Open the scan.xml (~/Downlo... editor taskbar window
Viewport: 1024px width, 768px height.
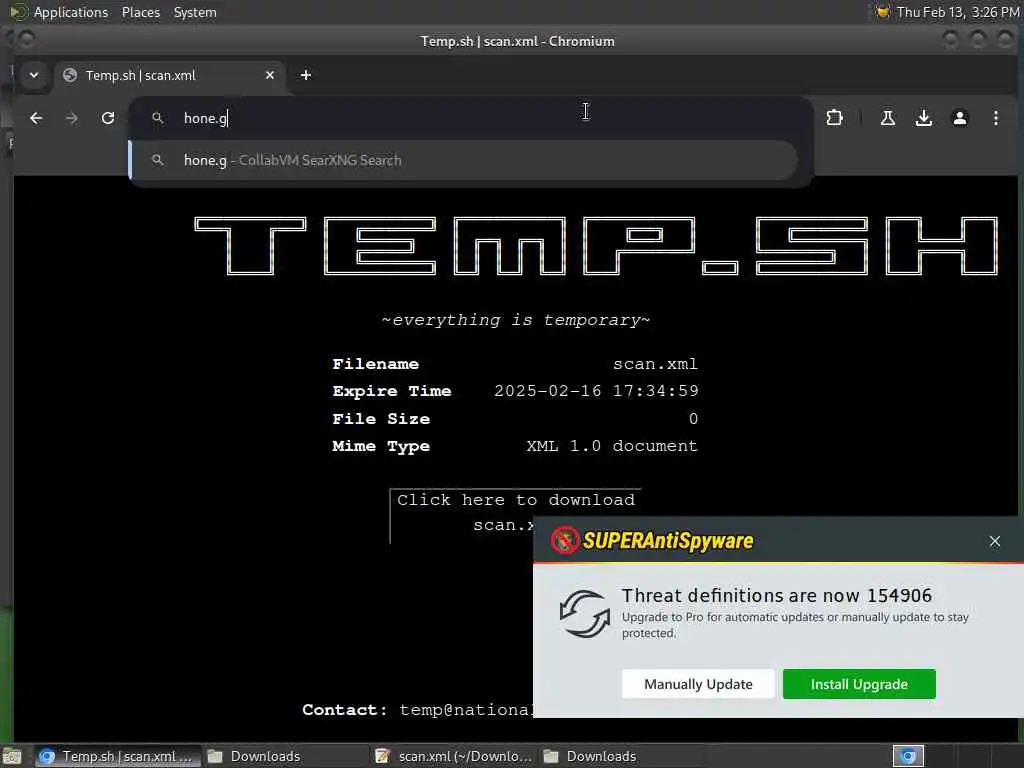455,756
